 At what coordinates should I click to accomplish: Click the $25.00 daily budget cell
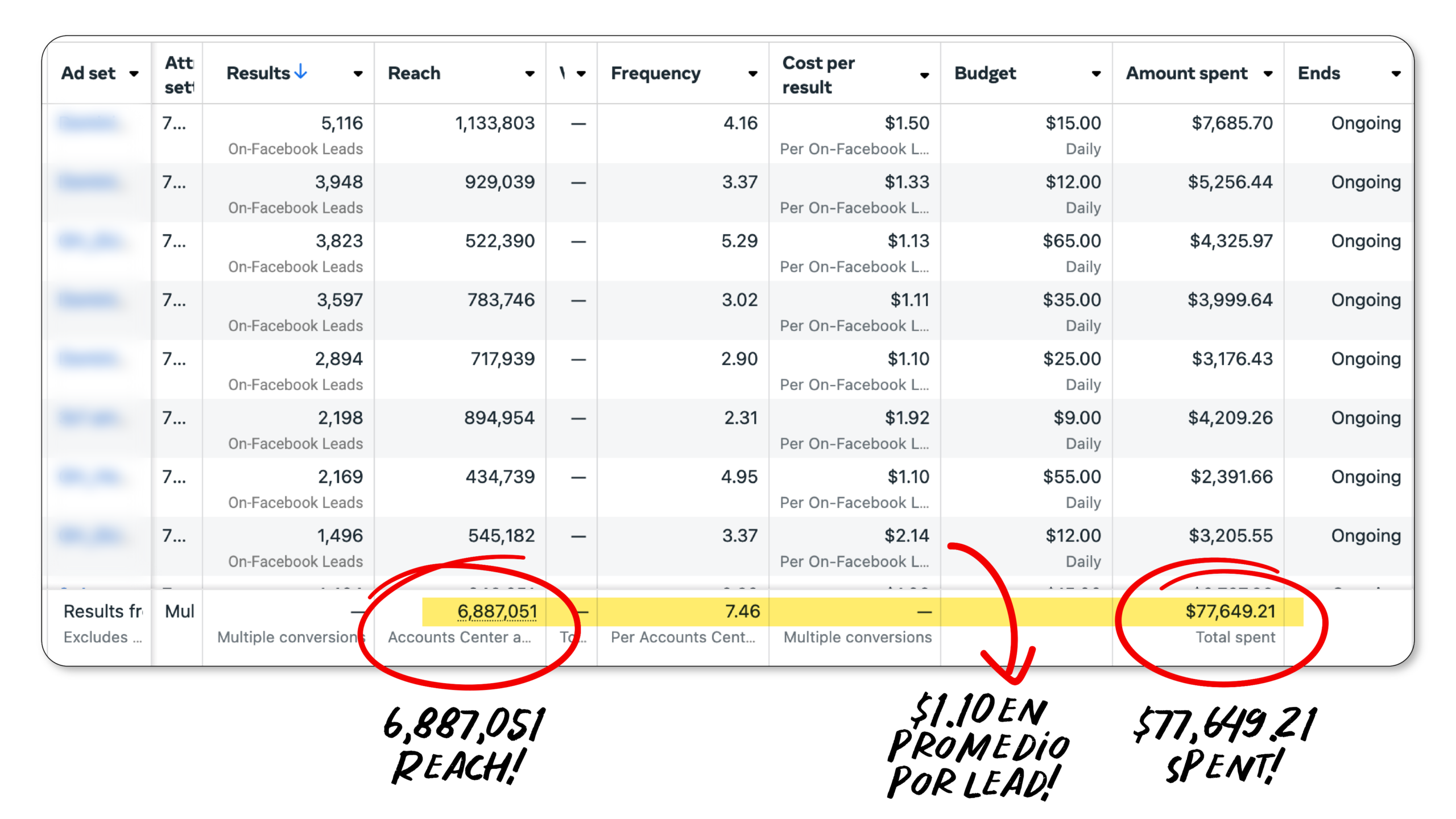(x=1072, y=359)
